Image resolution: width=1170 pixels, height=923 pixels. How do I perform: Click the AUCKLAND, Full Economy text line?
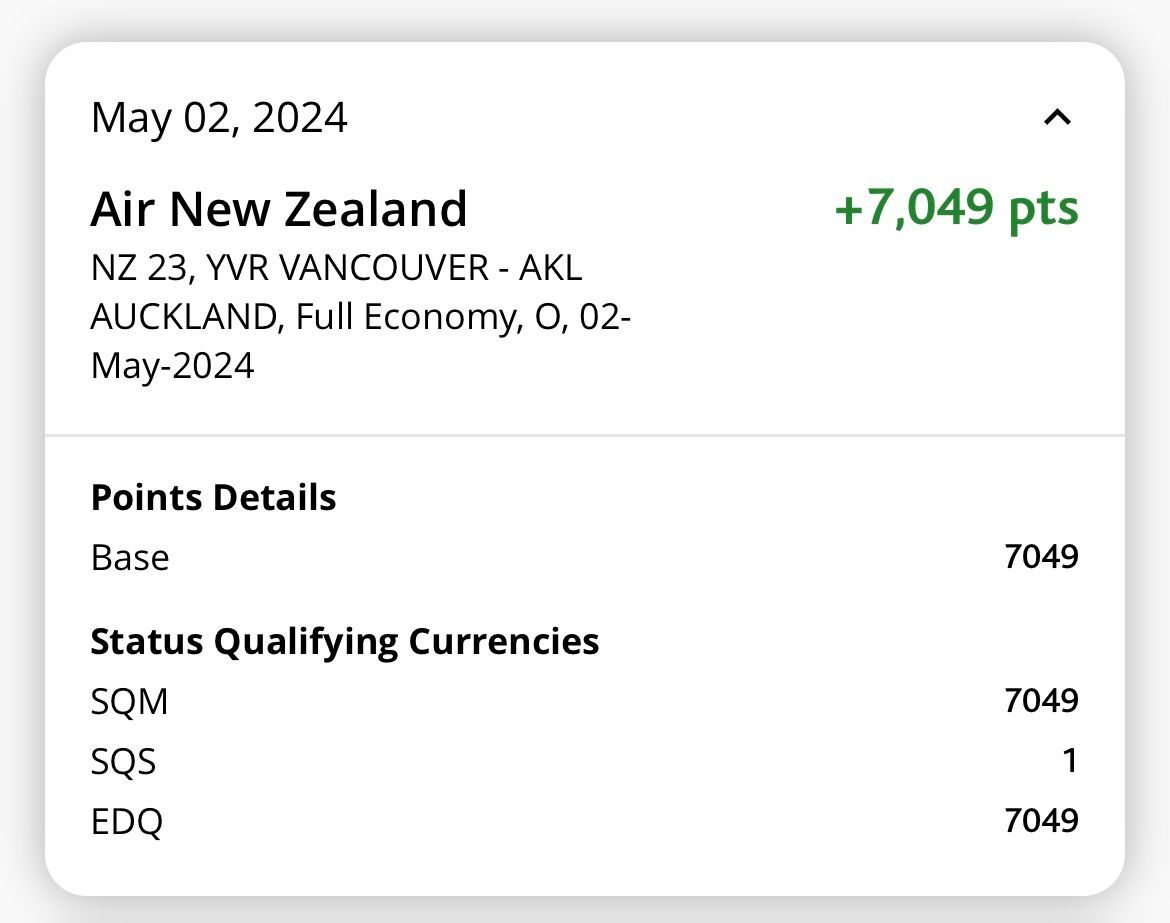tap(360, 317)
